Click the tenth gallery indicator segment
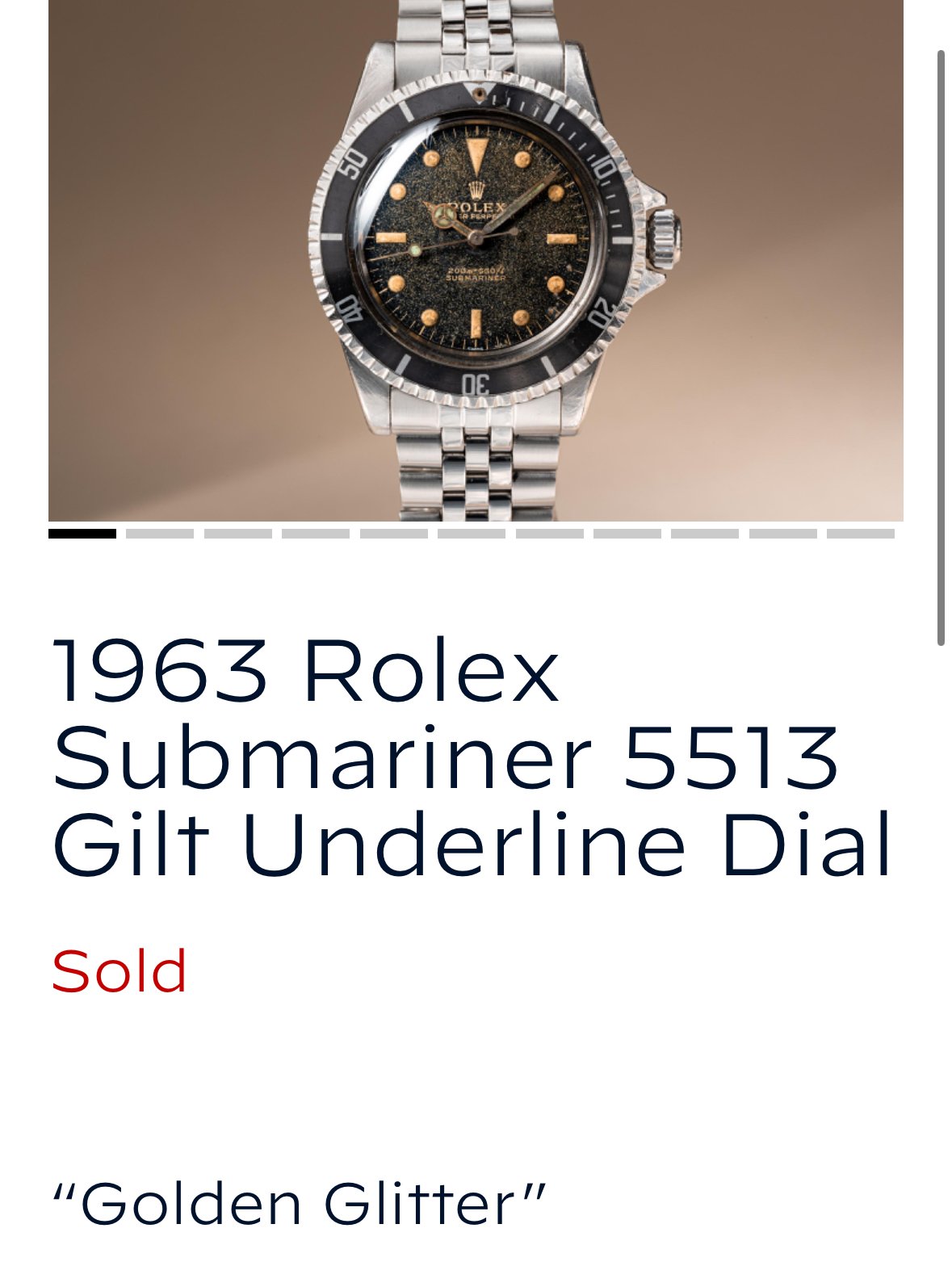Screen dimensions: 952x1287 coord(783,534)
